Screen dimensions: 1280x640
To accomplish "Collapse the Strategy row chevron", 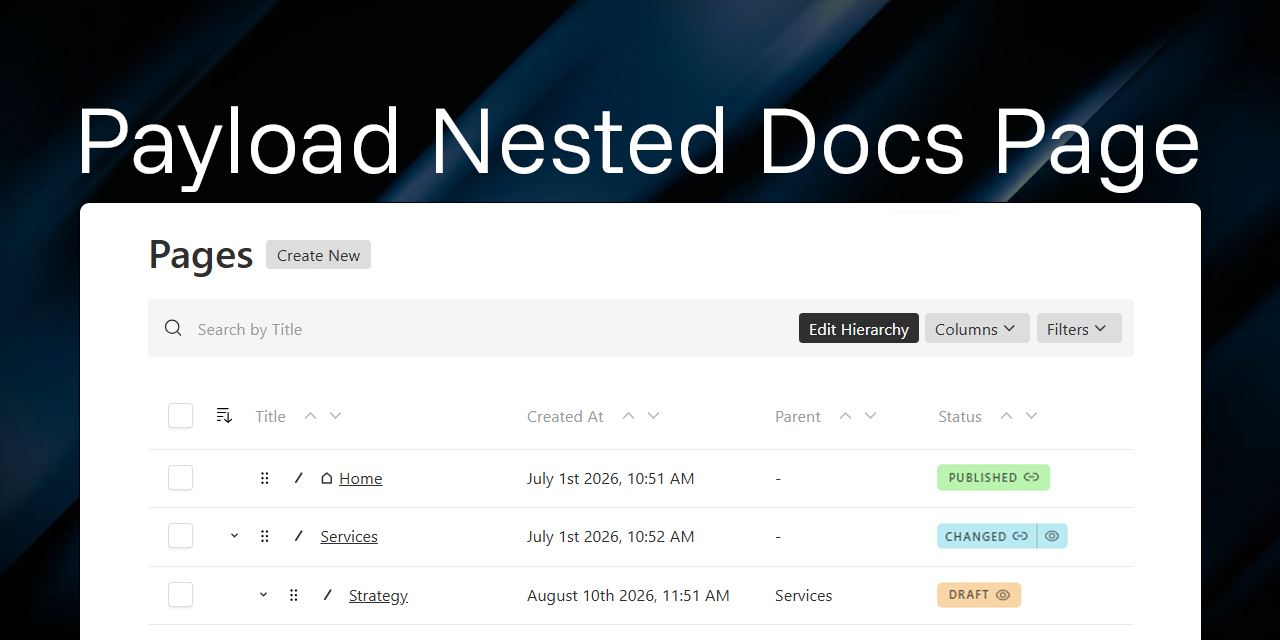I will click(264, 595).
